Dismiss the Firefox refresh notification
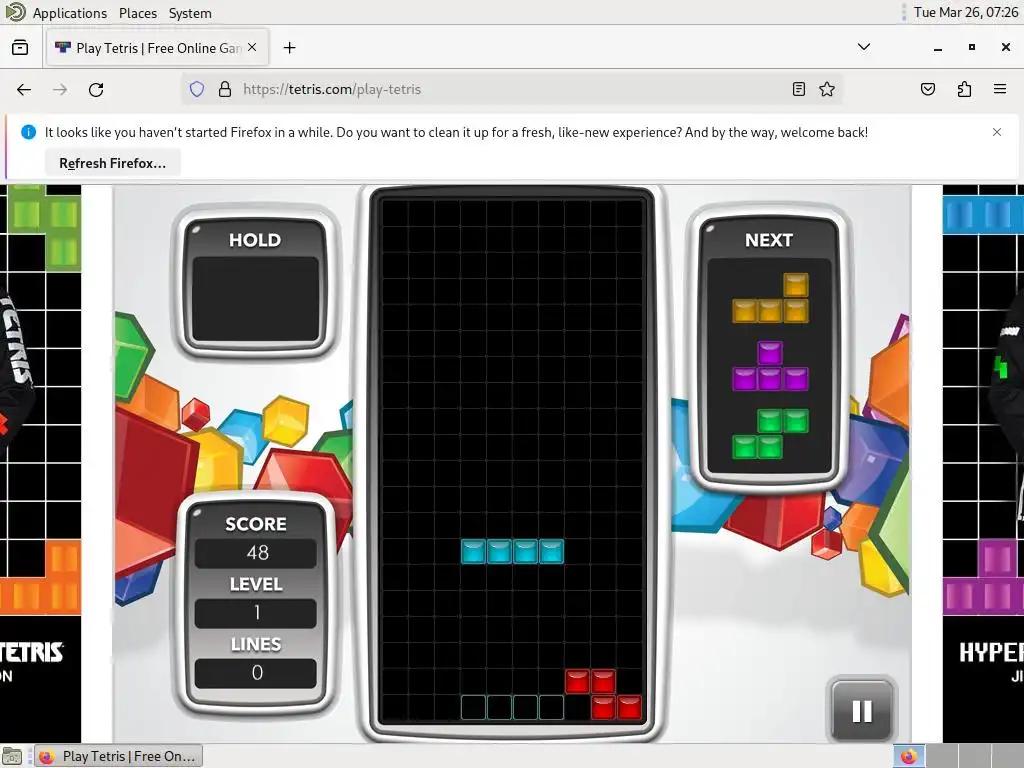The height and width of the screenshot is (768, 1024). click(997, 132)
